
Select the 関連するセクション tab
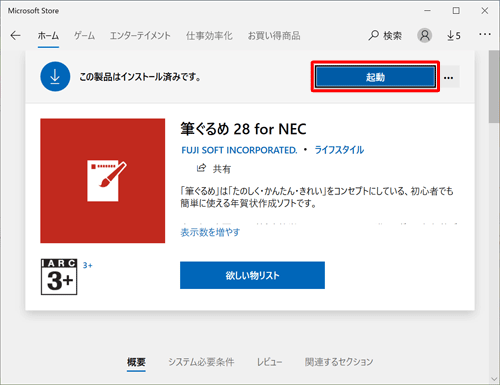click(339, 362)
